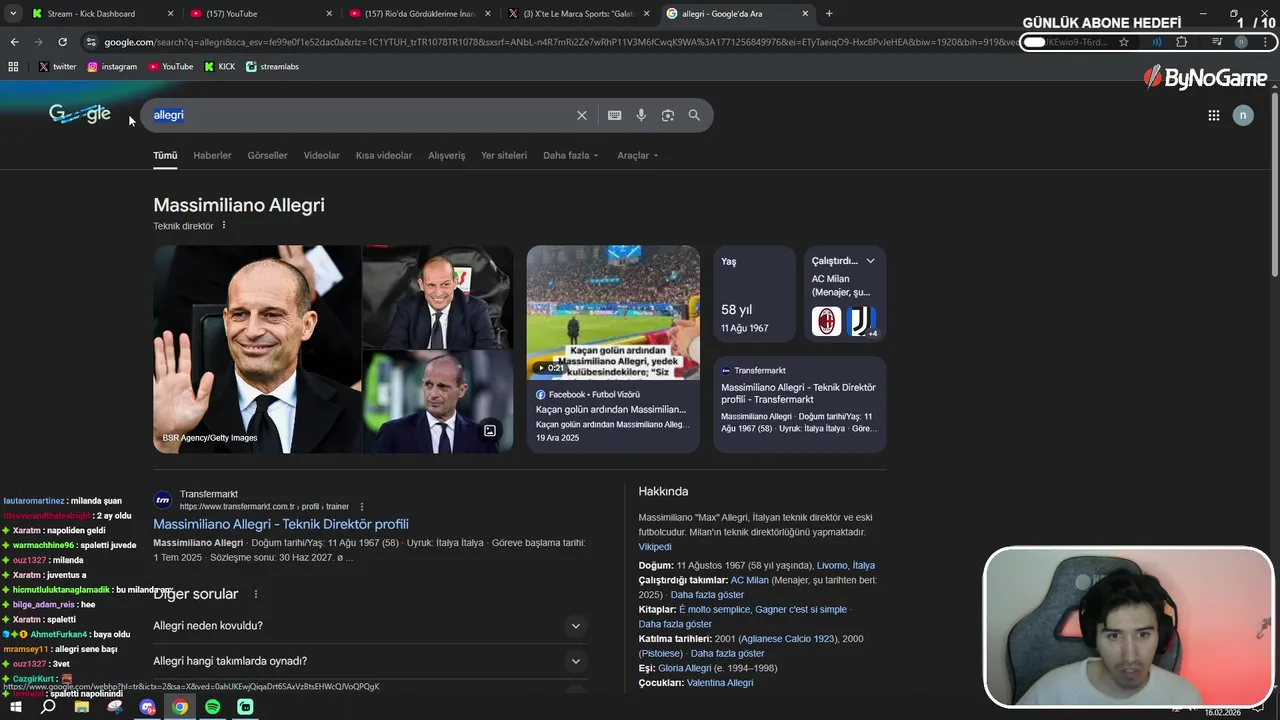This screenshot has width=1280, height=720.
Task: Go to the Google logo homepage
Action: 80,114
